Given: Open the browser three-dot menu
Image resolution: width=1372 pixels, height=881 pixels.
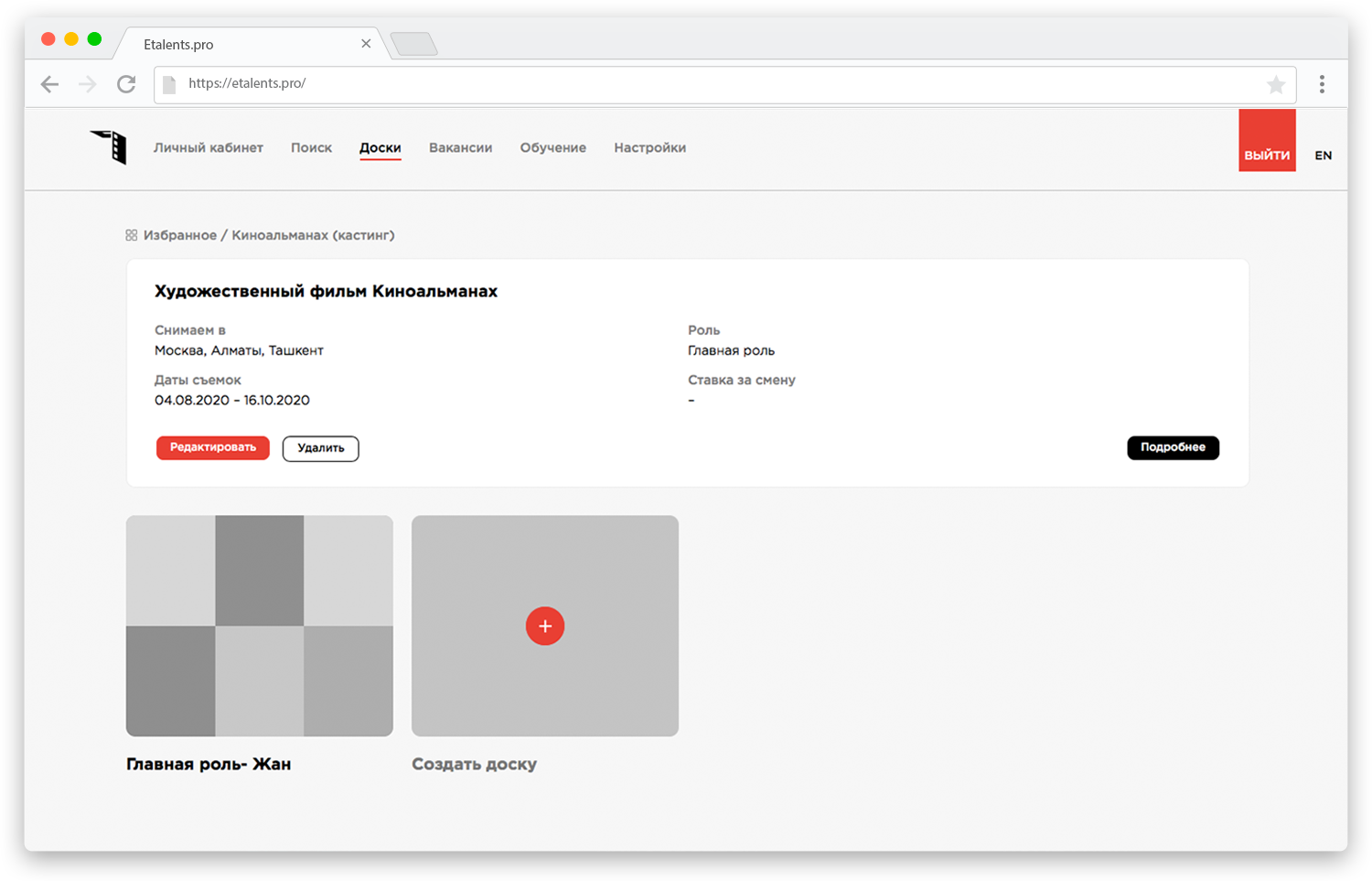Looking at the screenshot, I should click(x=1322, y=84).
